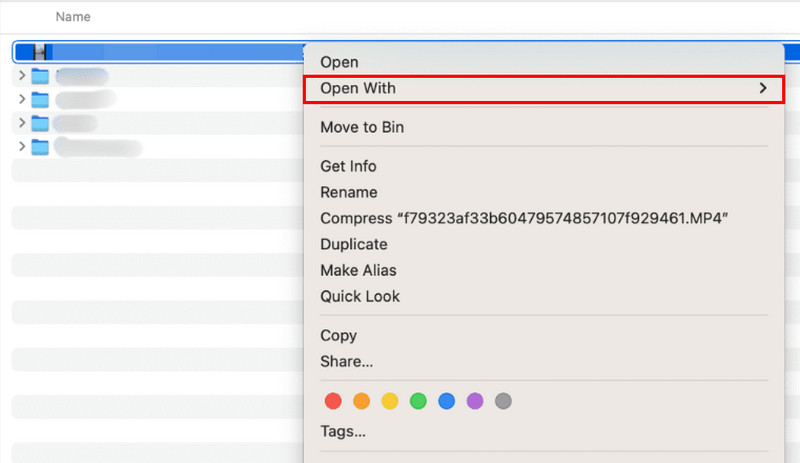The width and height of the screenshot is (800, 463).
Task: Select Move to Bin from the context menu
Action: point(362,127)
